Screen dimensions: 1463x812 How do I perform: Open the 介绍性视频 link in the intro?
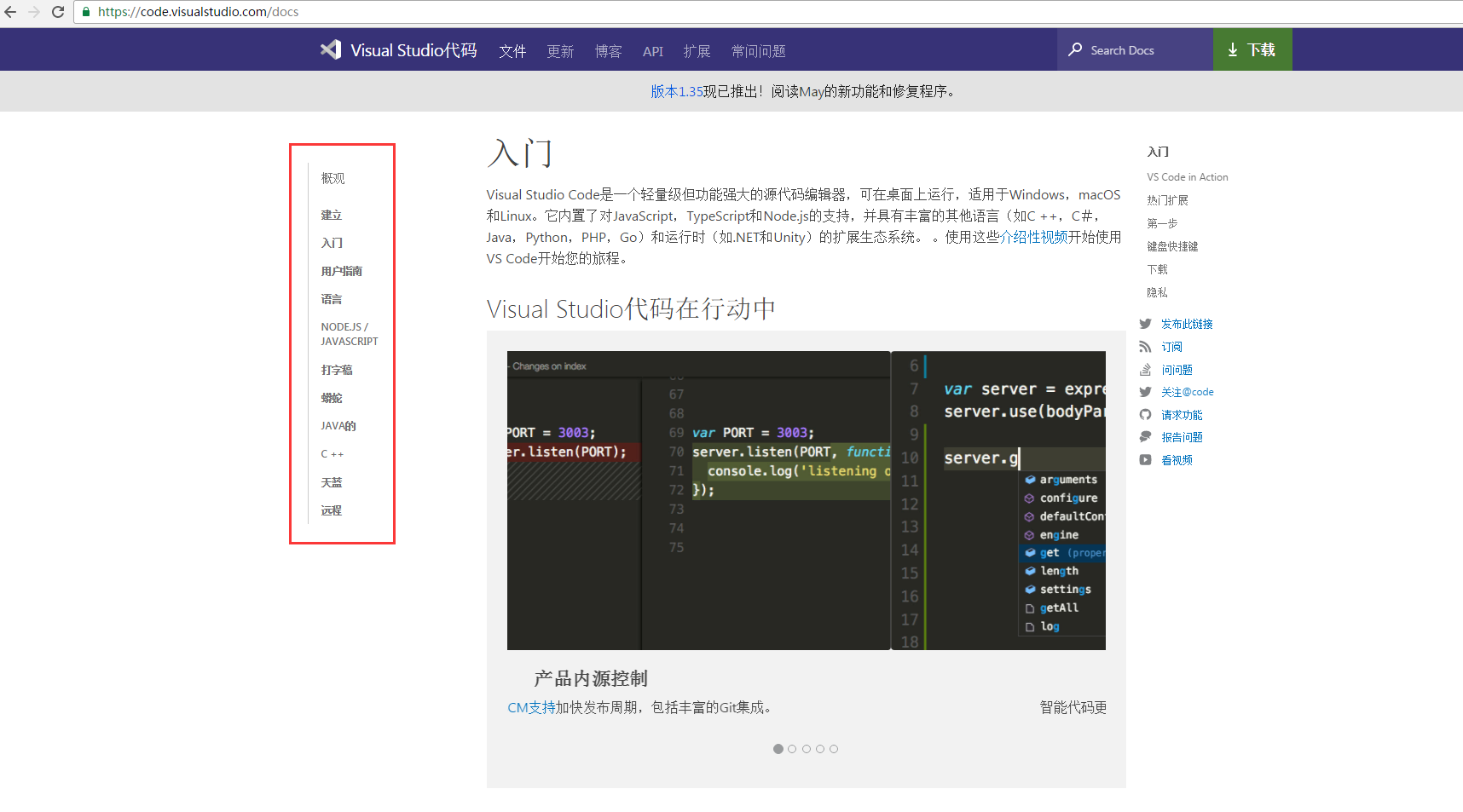(x=1034, y=237)
